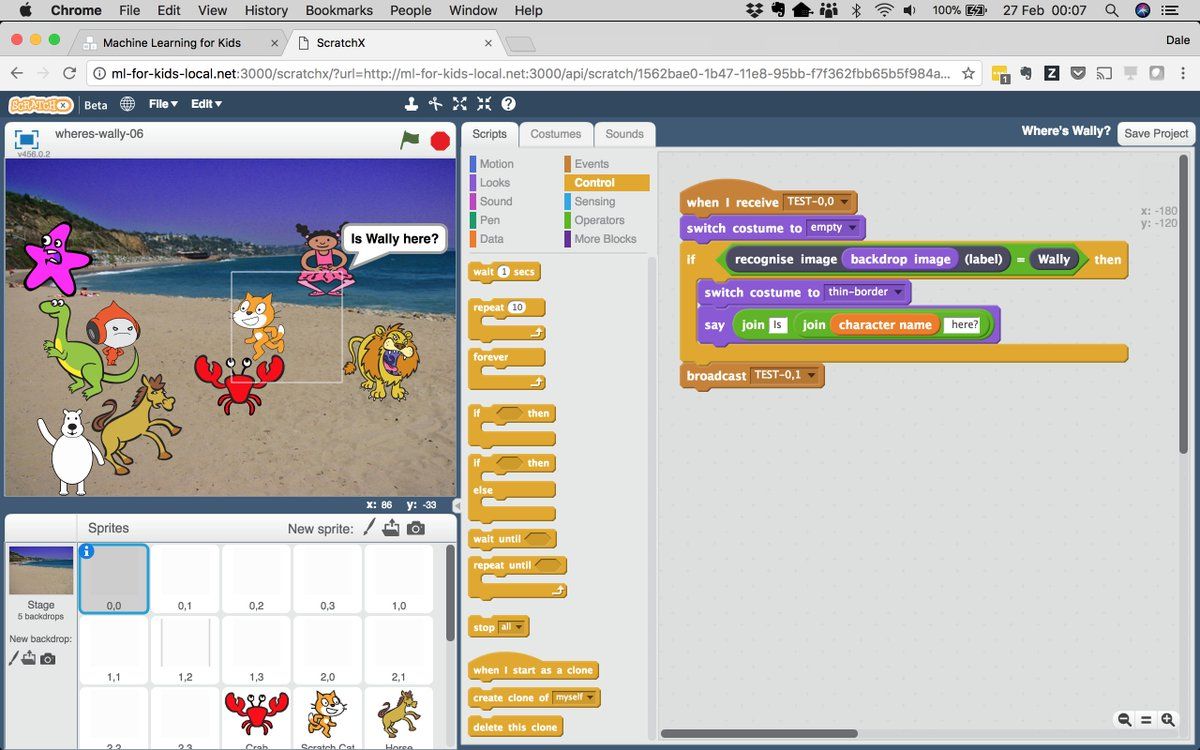Viewport: 1200px width, 750px height.
Task: Open the File menu in Scratch
Action: pyautogui.click(x=163, y=104)
